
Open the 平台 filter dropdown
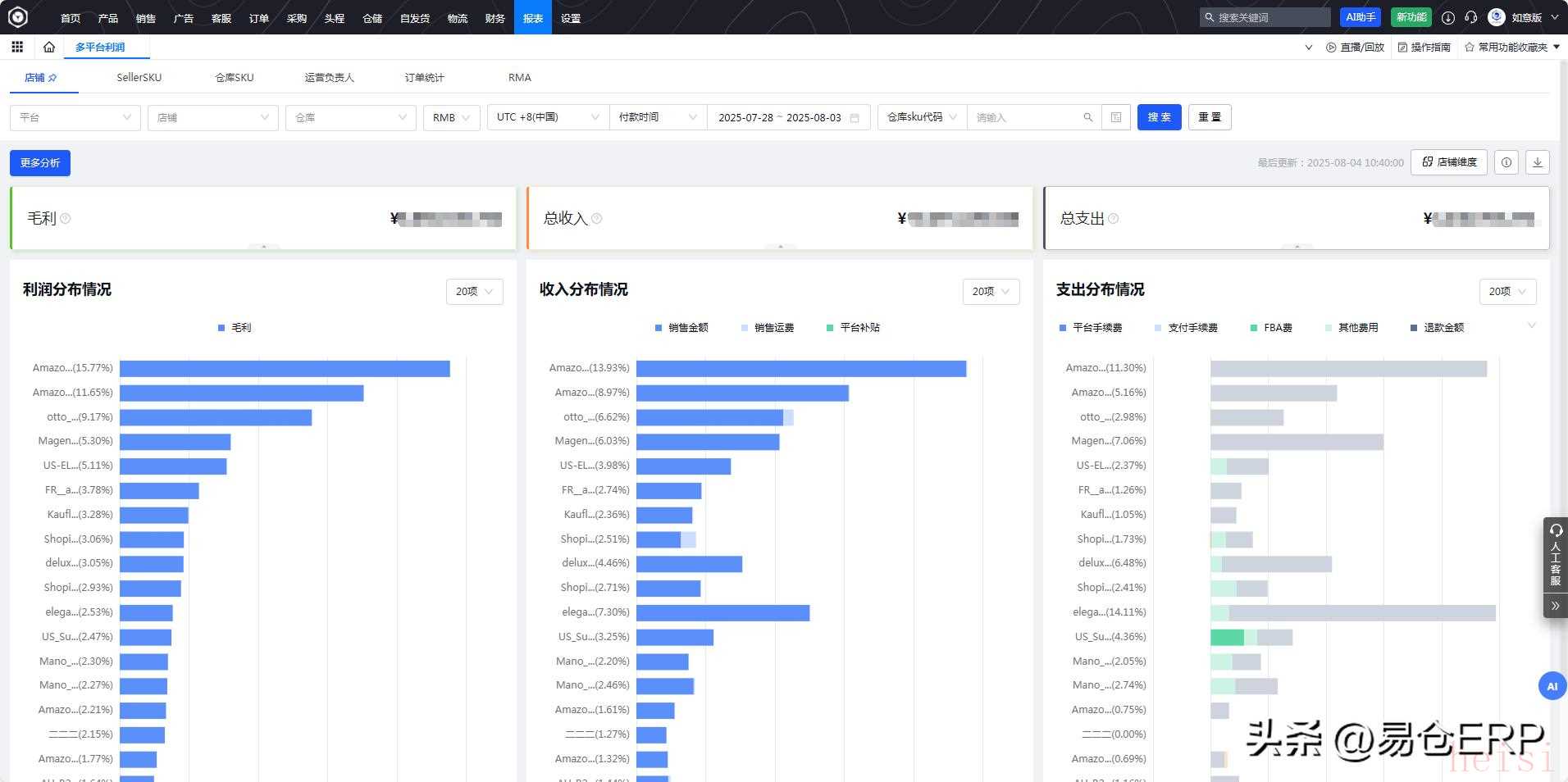click(x=75, y=117)
